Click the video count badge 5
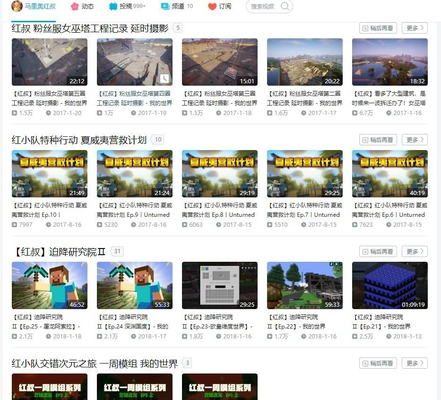 pyautogui.click(x=178, y=28)
